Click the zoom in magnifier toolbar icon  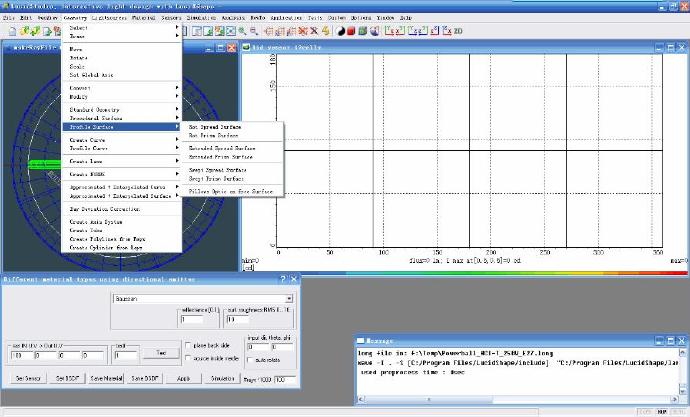[242, 31]
